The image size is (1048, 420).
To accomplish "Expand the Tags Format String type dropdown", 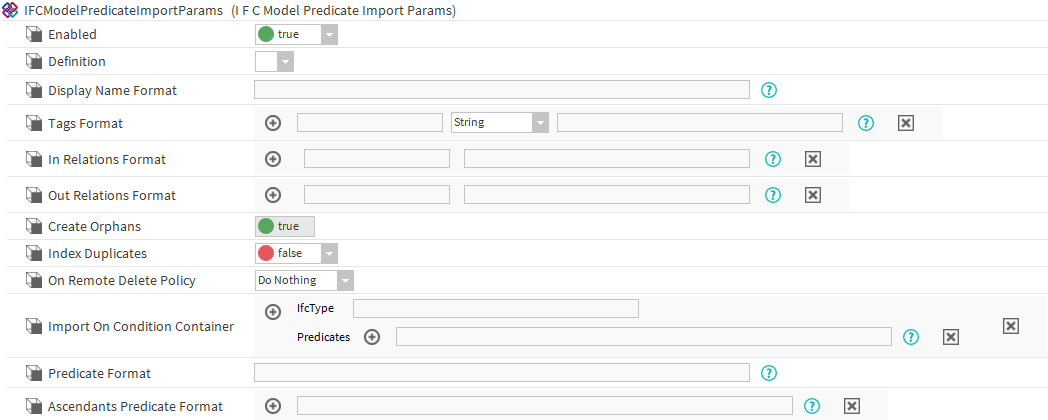I will pos(540,123).
